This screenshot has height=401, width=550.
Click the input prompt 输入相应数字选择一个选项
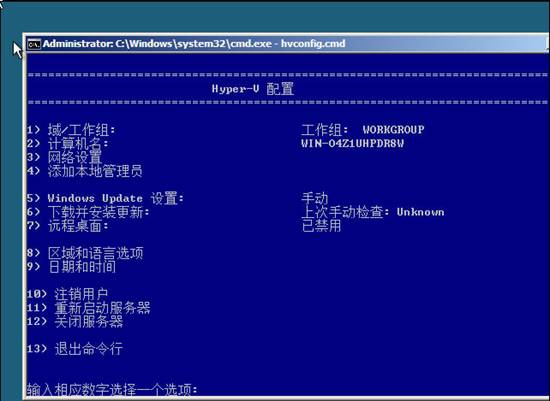coord(112,390)
